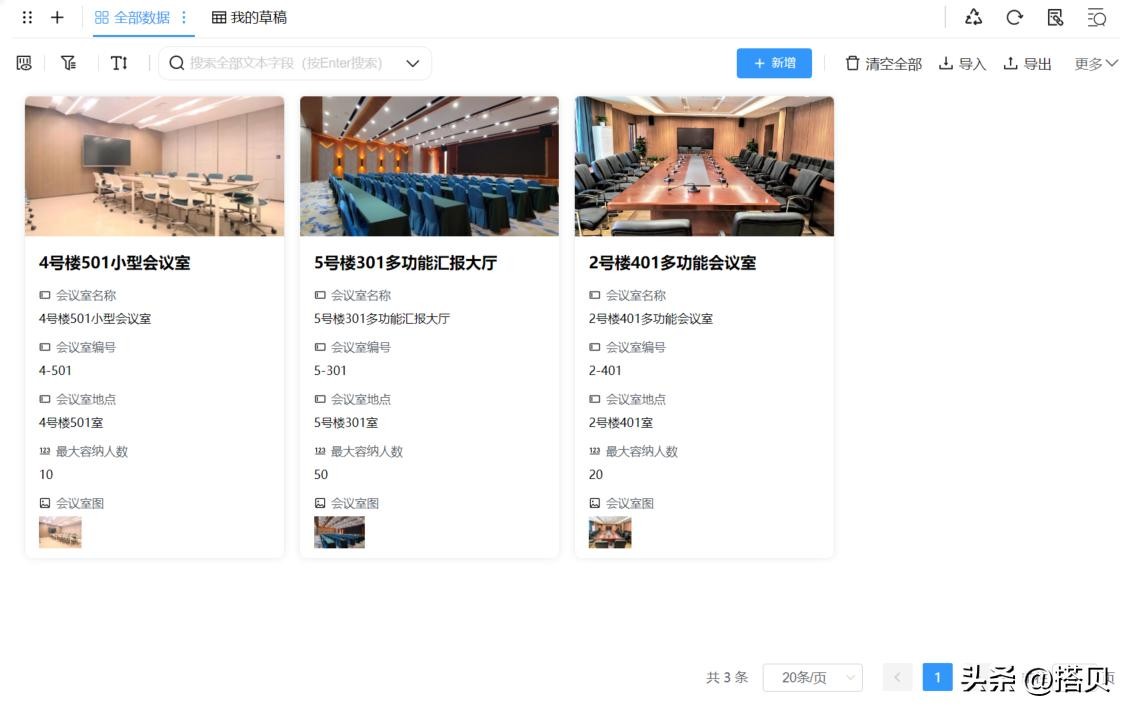Click the plus icon to add view

coord(57,17)
